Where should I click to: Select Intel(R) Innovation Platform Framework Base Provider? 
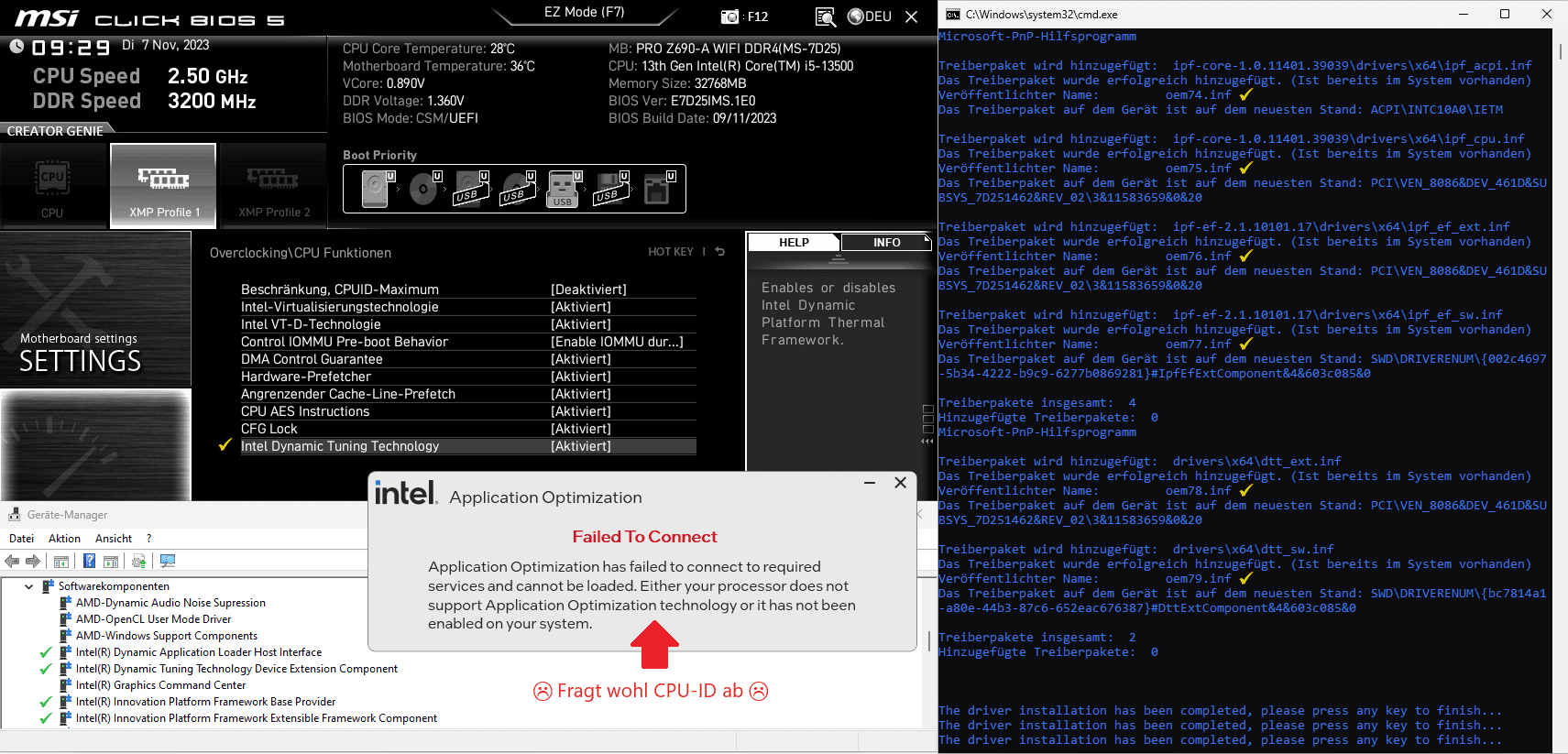click(x=206, y=702)
